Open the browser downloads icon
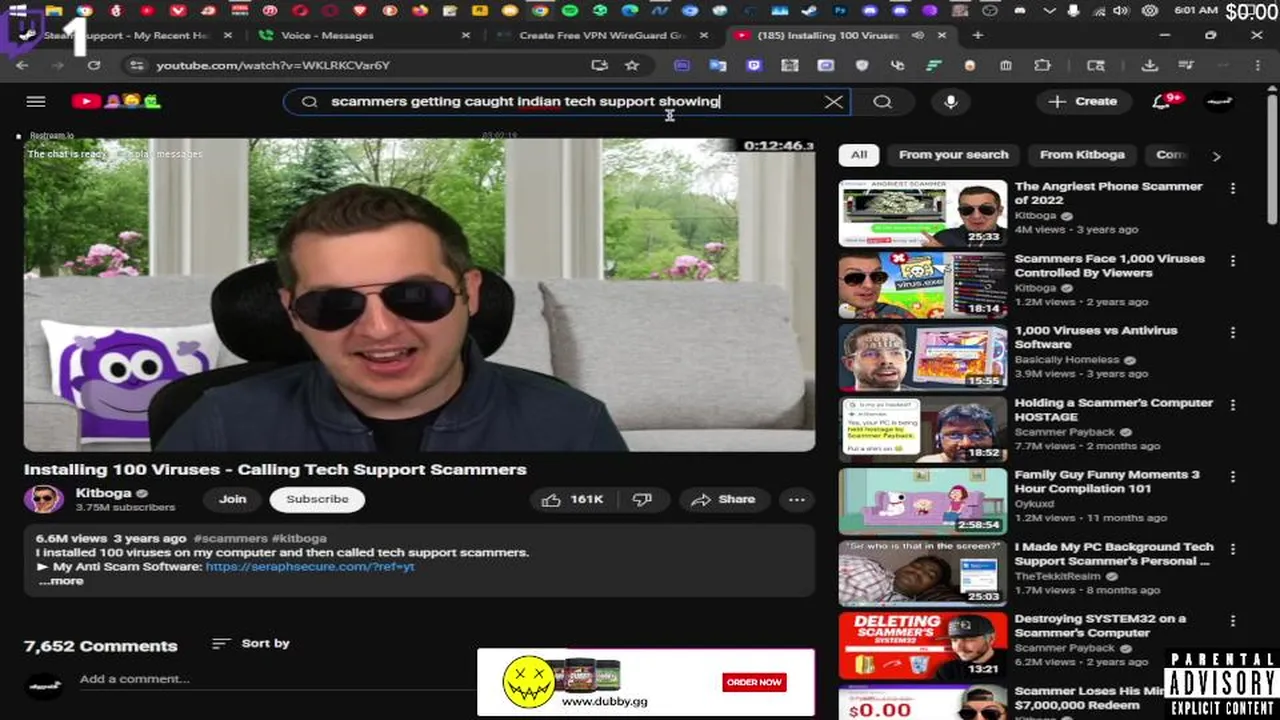 point(1150,65)
